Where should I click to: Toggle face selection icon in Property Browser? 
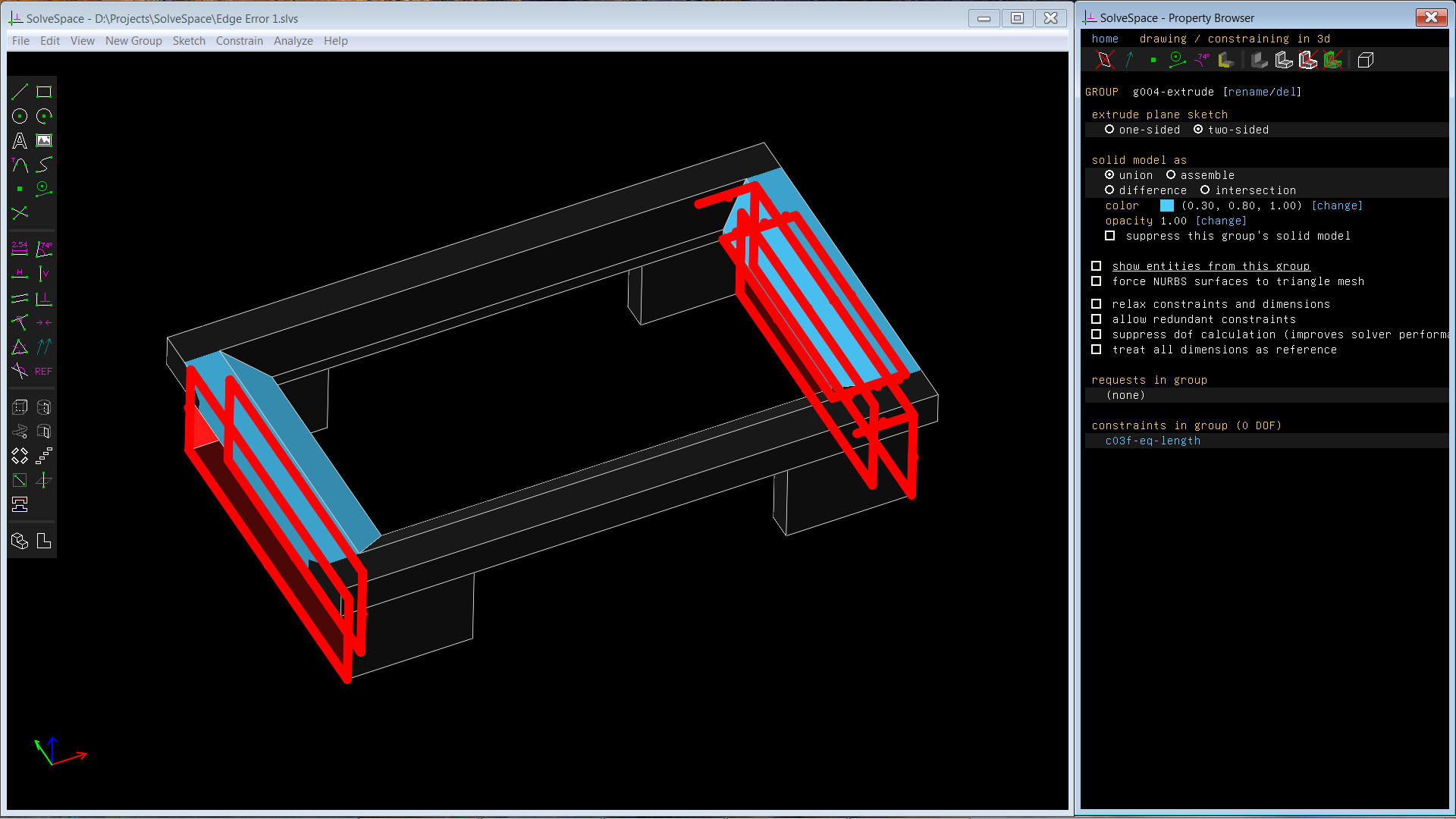[1225, 60]
